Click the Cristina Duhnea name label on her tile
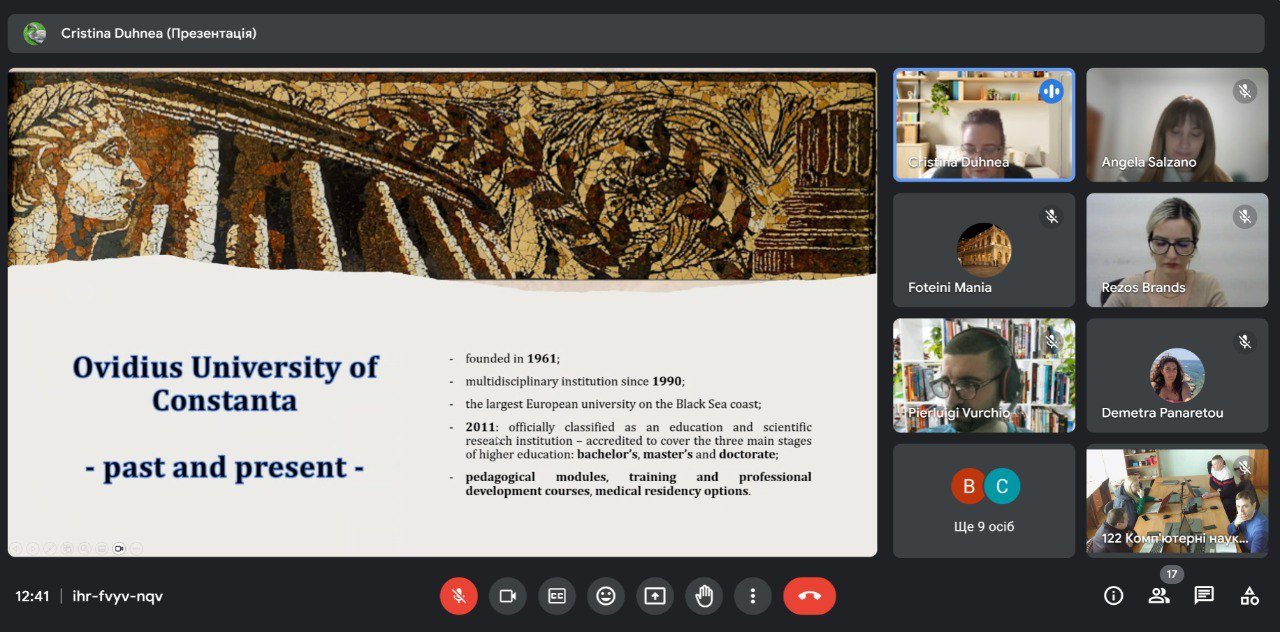Viewport: 1280px width, 632px height. 958,162
